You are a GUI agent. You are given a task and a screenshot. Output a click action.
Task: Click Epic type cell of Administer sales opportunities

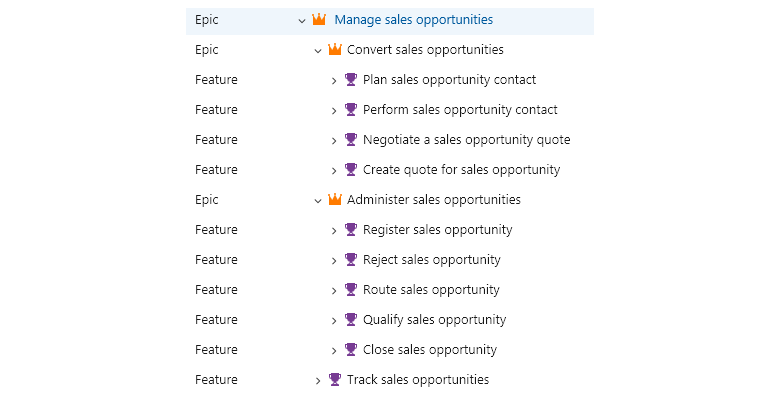(x=206, y=200)
